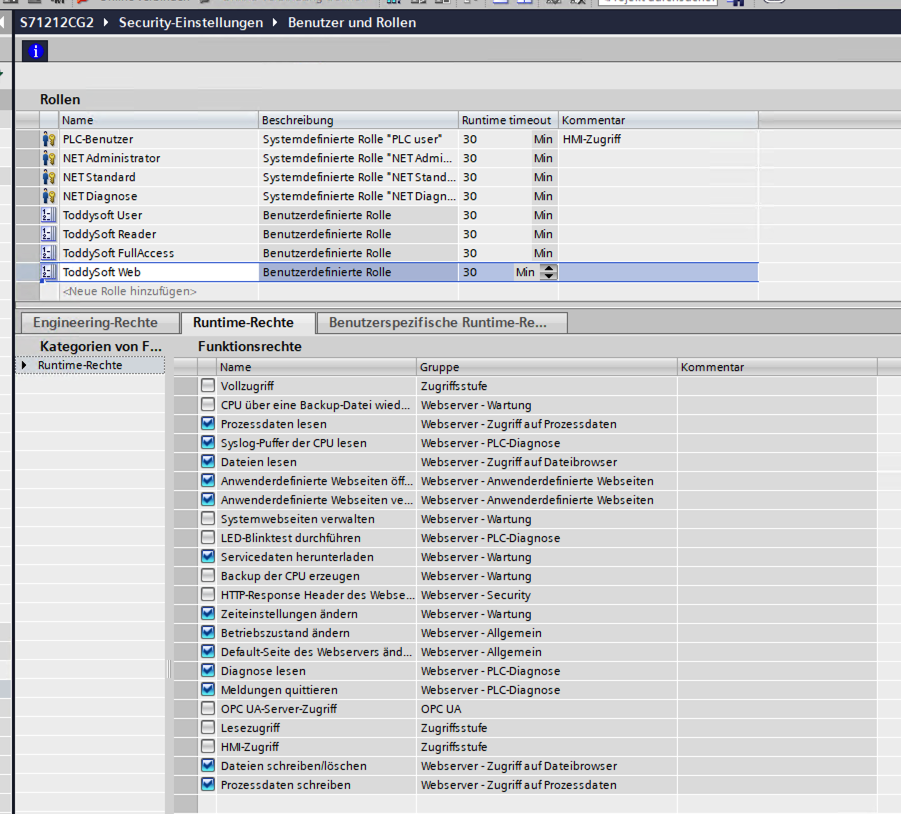Click the Toddysoft User role icon

(x=49, y=215)
